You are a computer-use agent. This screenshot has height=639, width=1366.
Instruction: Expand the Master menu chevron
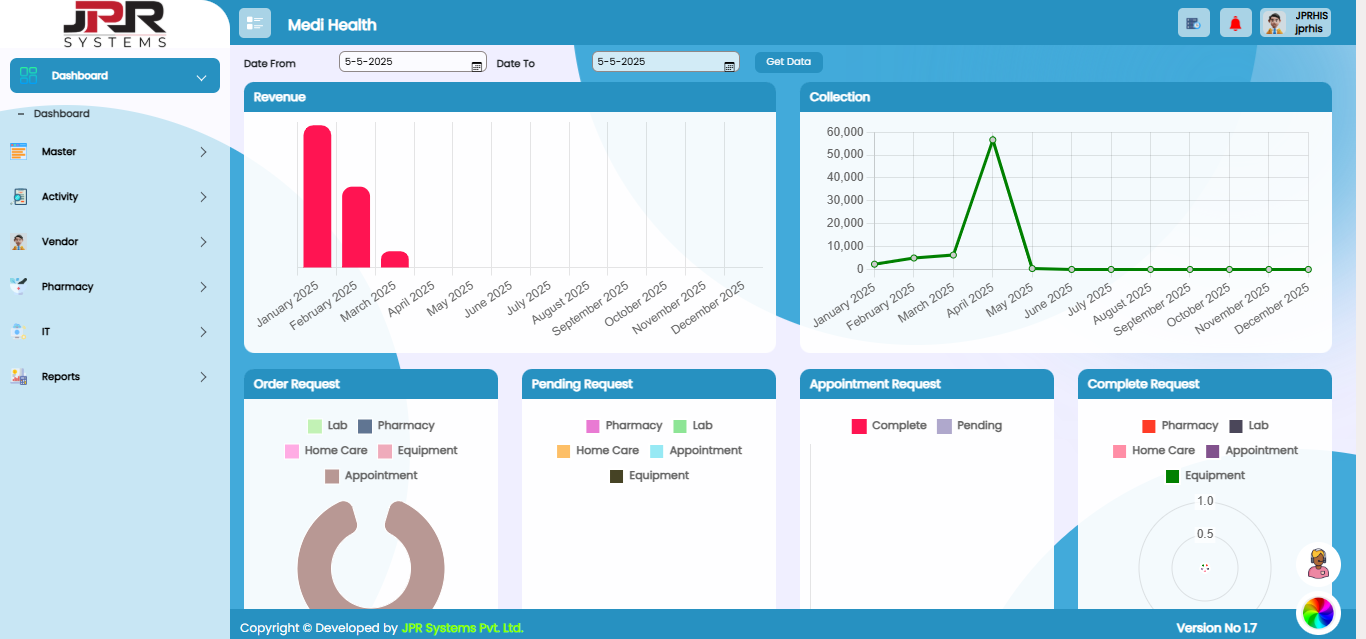203,152
